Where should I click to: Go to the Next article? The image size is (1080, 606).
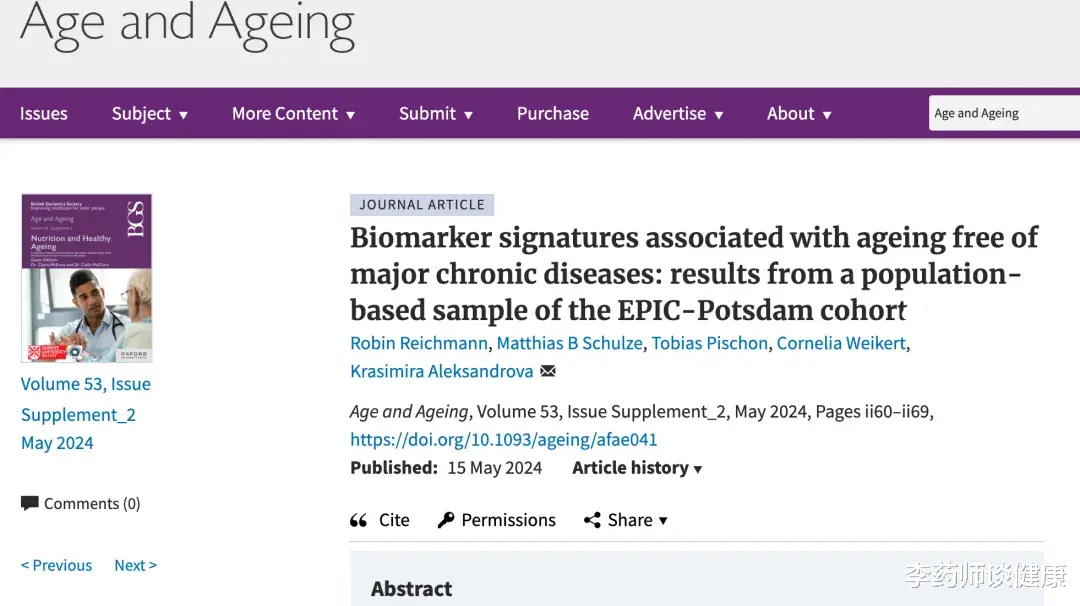pyautogui.click(x=136, y=565)
